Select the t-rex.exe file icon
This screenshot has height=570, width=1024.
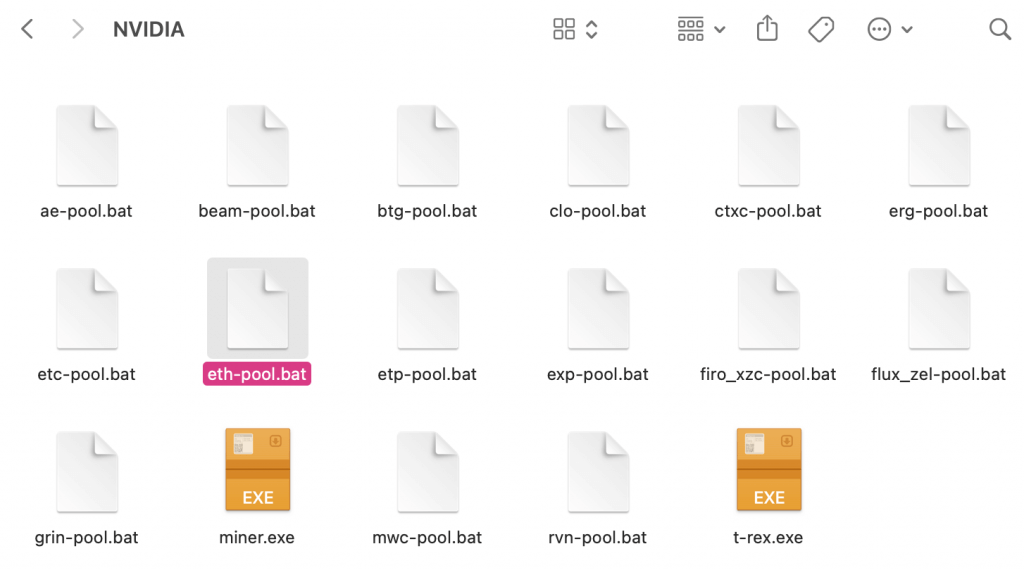coord(768,470)
